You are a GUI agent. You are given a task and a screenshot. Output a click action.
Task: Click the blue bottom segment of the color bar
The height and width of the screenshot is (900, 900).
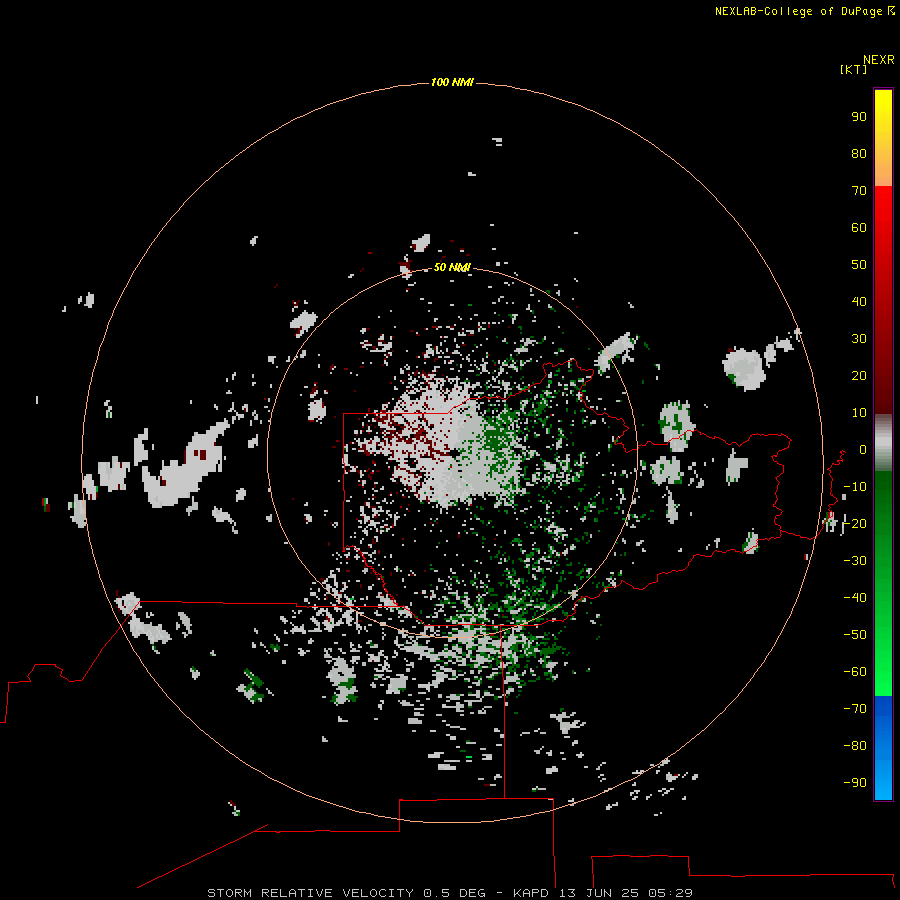pyautogui.click(x=883, y=748)
